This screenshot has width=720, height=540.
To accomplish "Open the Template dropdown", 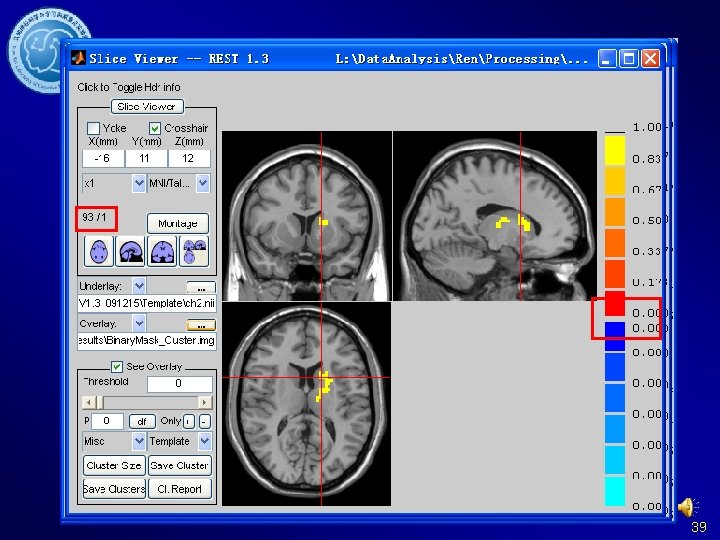I will 204,441.
